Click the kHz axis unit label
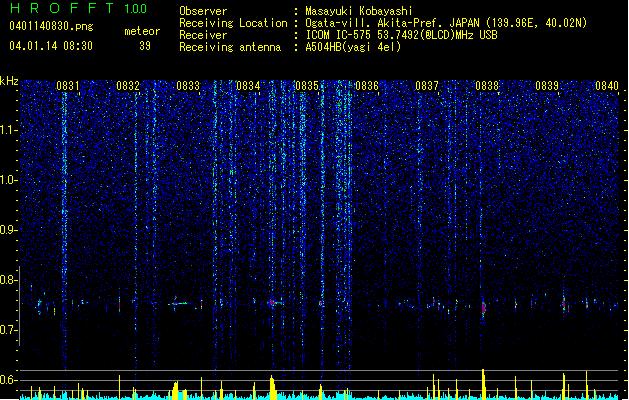Screen dimensions: 629x400 [x=9, y=81]
